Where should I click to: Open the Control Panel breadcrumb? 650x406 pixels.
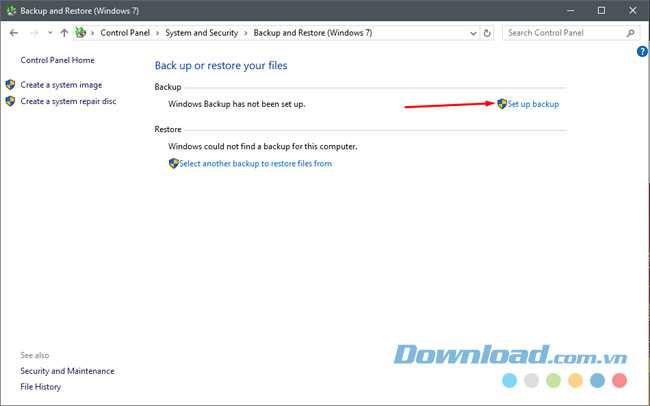(125, 33)
